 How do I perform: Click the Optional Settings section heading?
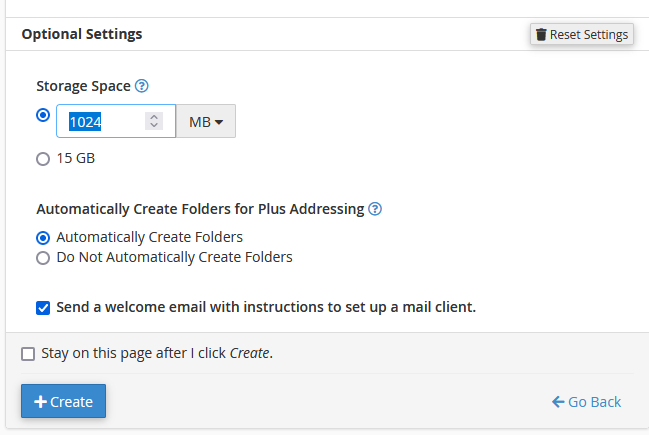point(82,35)
